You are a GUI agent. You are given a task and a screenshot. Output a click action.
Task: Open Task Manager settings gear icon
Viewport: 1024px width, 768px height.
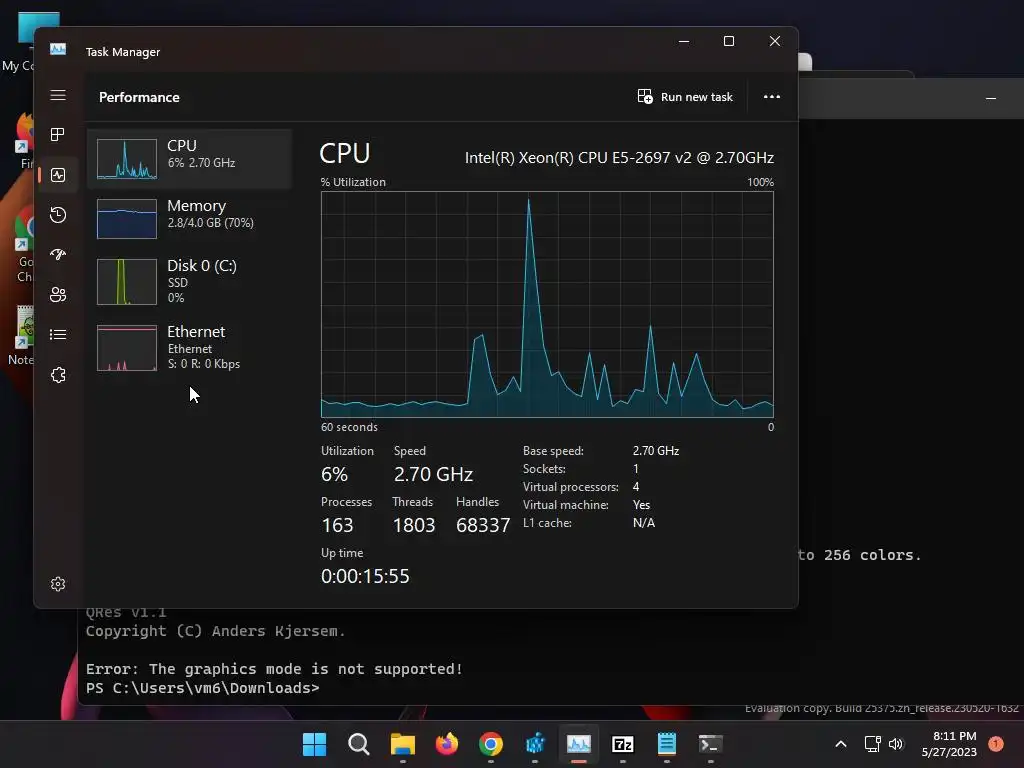pyautogui.click(x=58, y=584)
